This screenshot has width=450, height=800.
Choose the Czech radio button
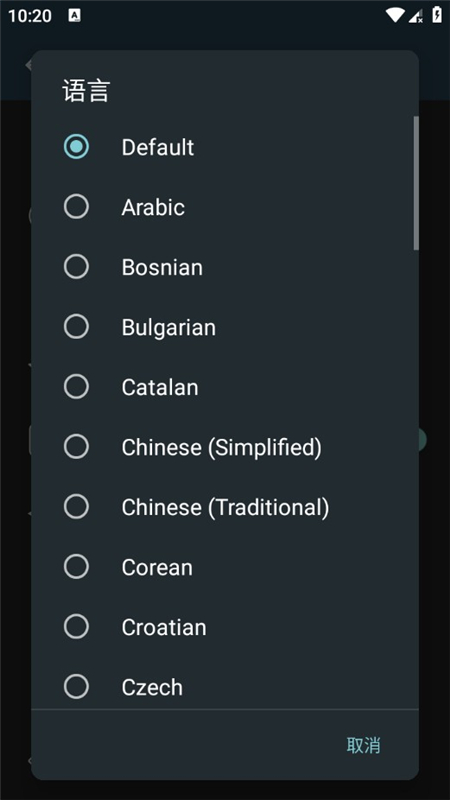point(76,687)
